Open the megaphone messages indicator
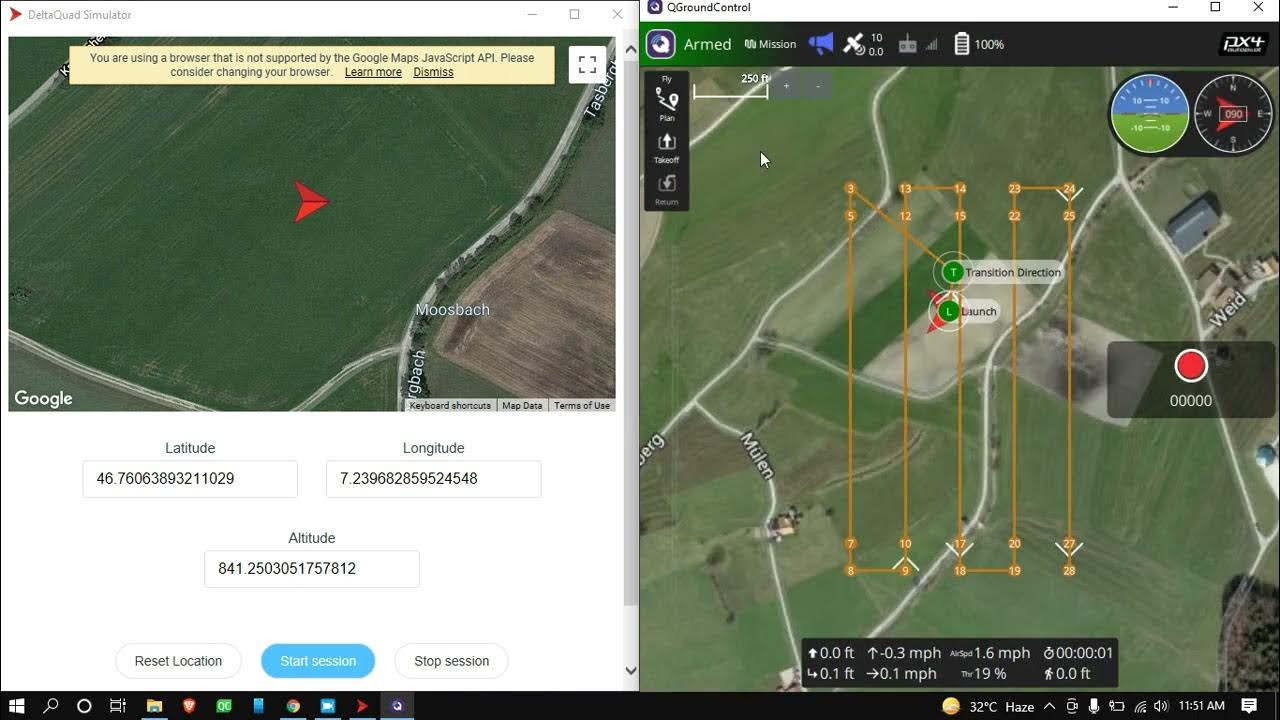Image resolution: width=1280 pixels, height=720 pixels. tap(820, 44)
